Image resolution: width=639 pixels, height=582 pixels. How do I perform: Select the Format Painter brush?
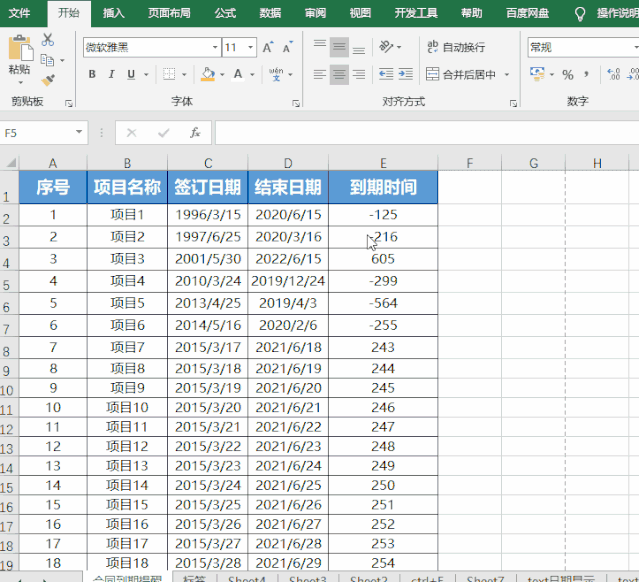[x=48, y=80]
